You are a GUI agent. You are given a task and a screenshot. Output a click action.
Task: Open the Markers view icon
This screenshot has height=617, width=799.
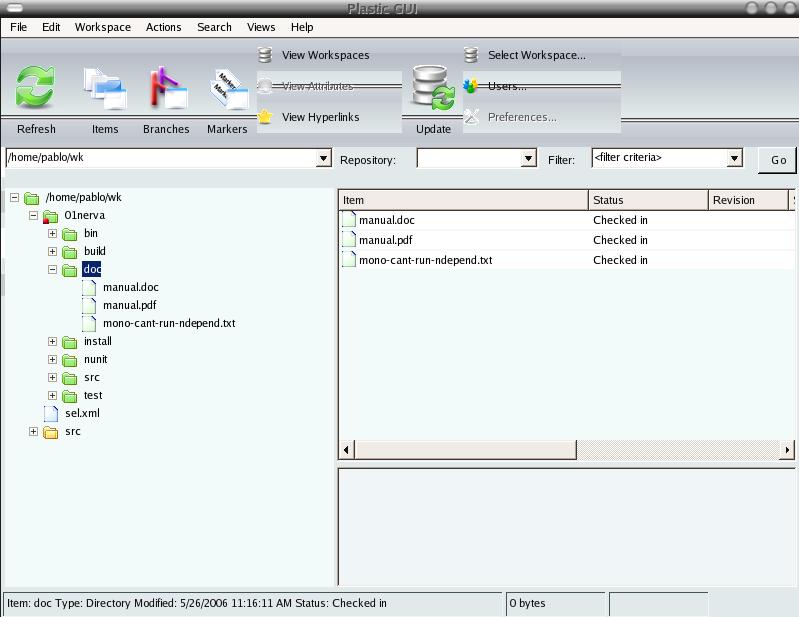[229, 89]
